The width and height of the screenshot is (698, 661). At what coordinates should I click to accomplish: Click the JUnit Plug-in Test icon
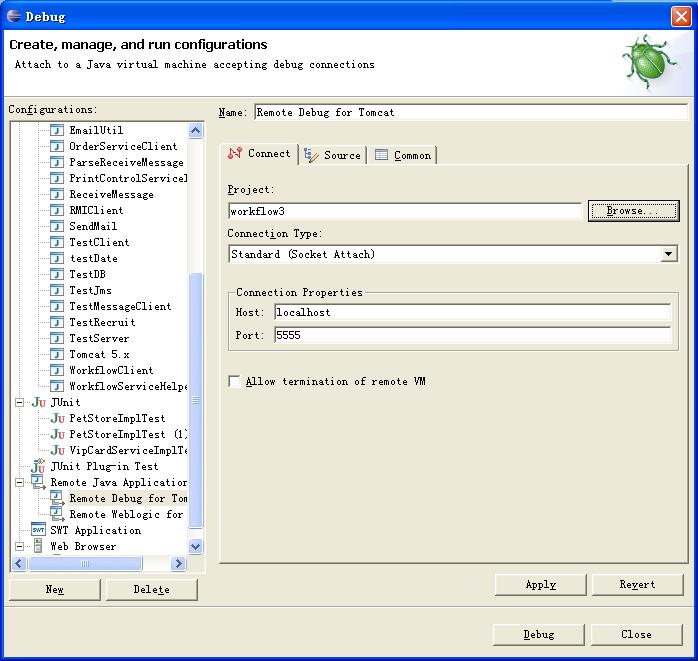tap(38, 466)
